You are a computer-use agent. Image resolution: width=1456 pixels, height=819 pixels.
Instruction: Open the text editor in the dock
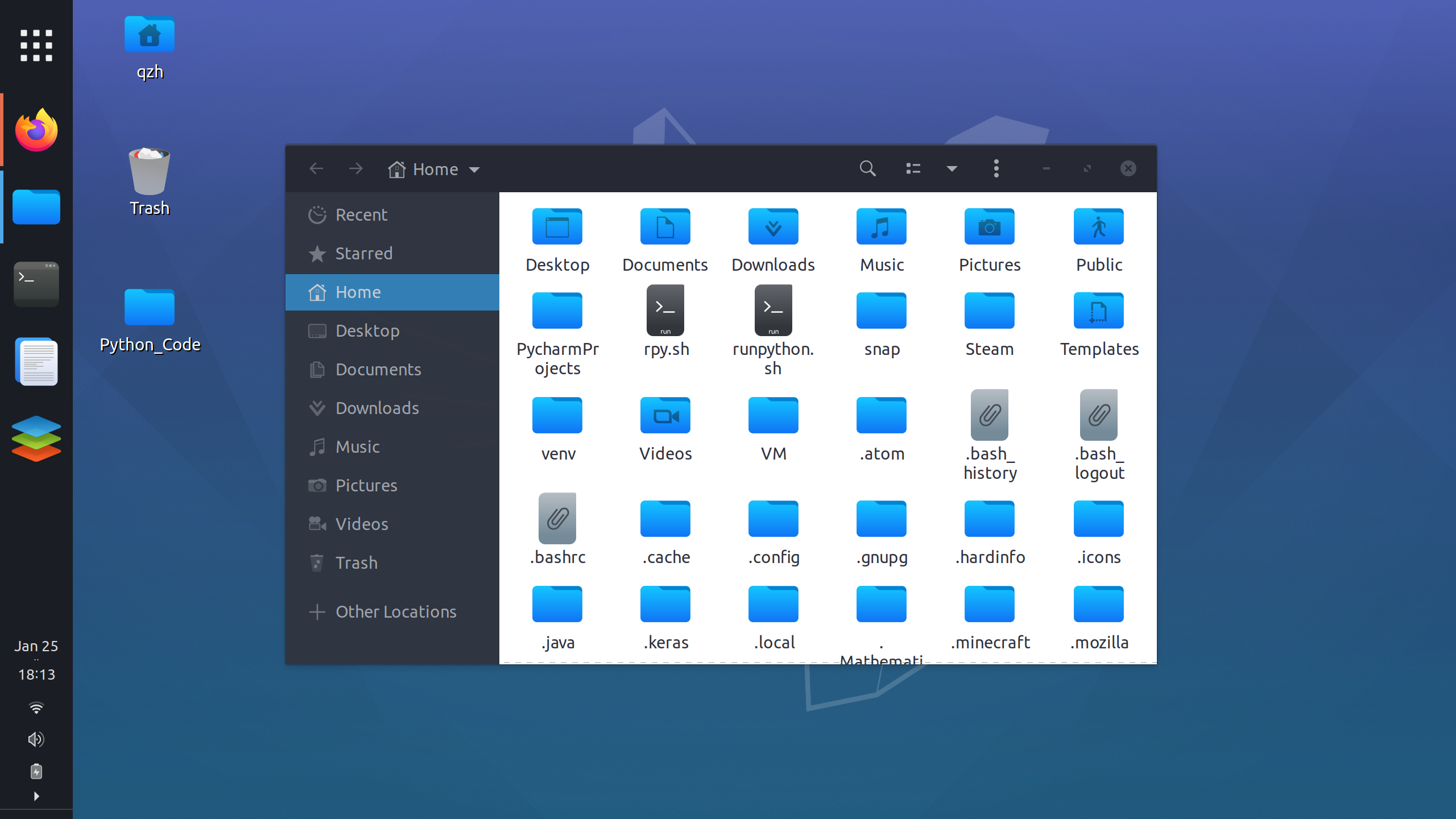36,362
